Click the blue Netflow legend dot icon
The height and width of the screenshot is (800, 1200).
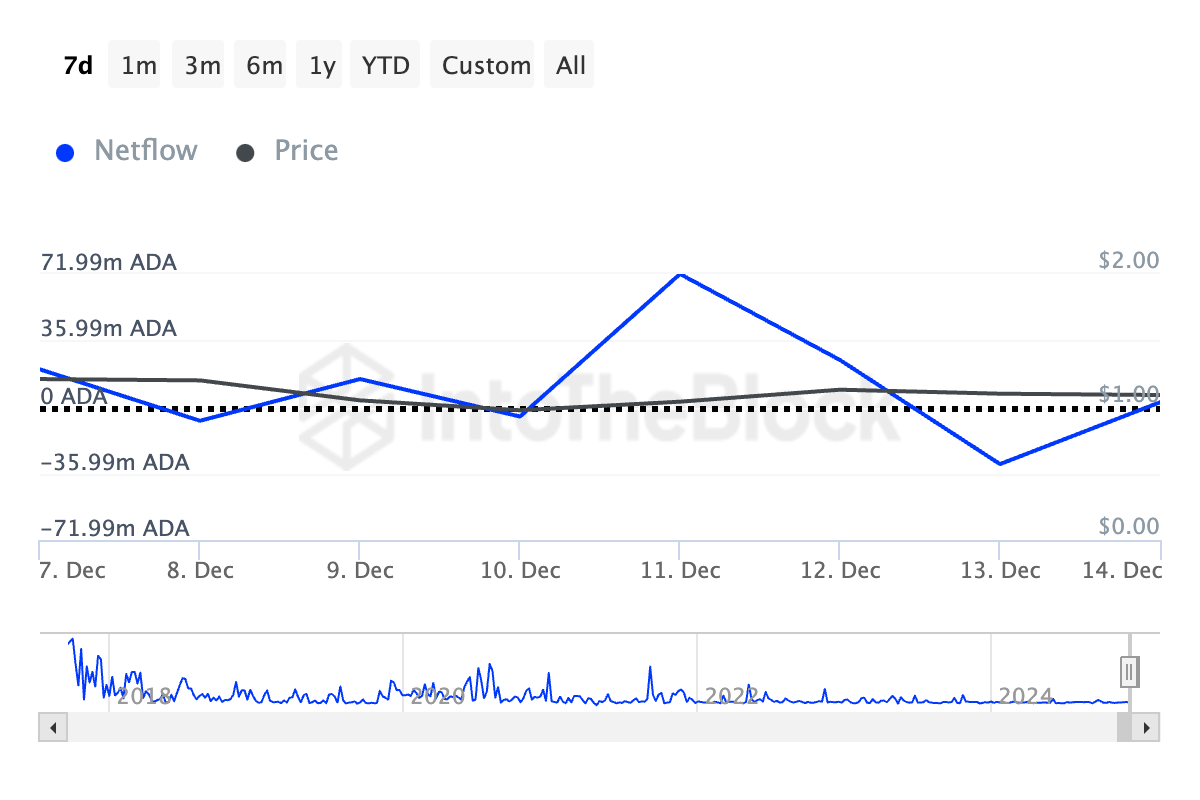click(65, 150)
